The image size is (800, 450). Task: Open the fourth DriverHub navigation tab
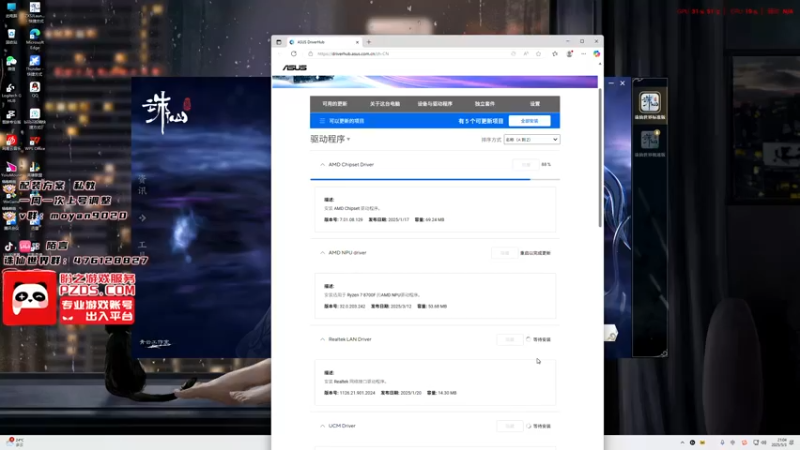[x=485, y=104]
